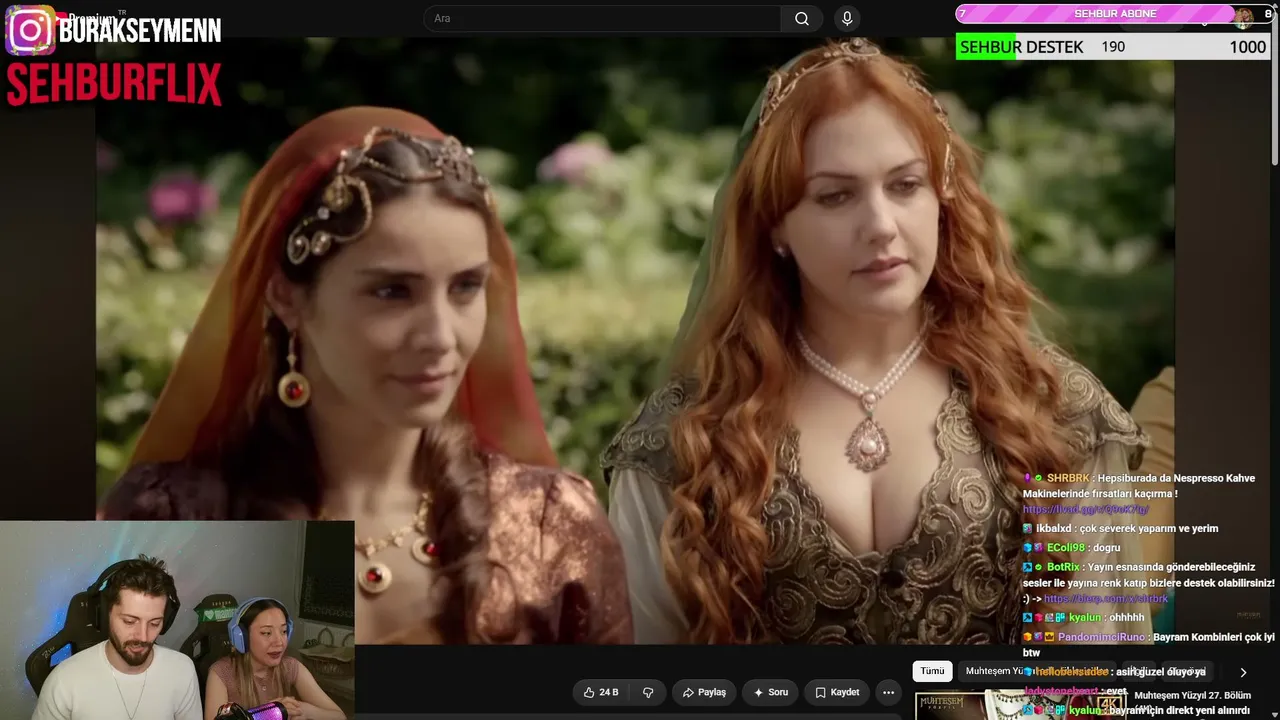This screenshot has height=720, width=1280.
Task: Click the search magnifier button
Action: [802, 18]
